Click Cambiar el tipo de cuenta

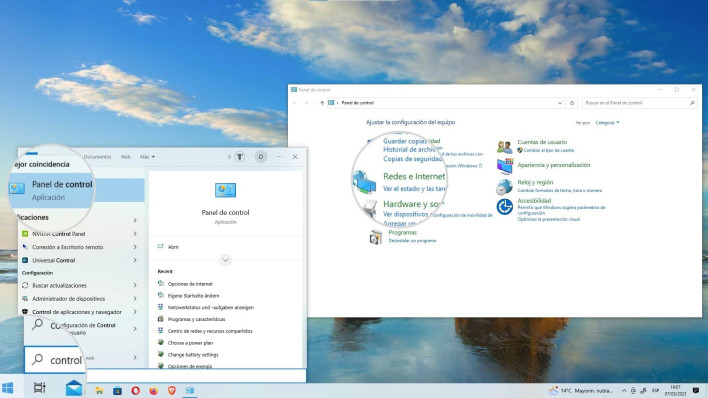click(549, 150)
